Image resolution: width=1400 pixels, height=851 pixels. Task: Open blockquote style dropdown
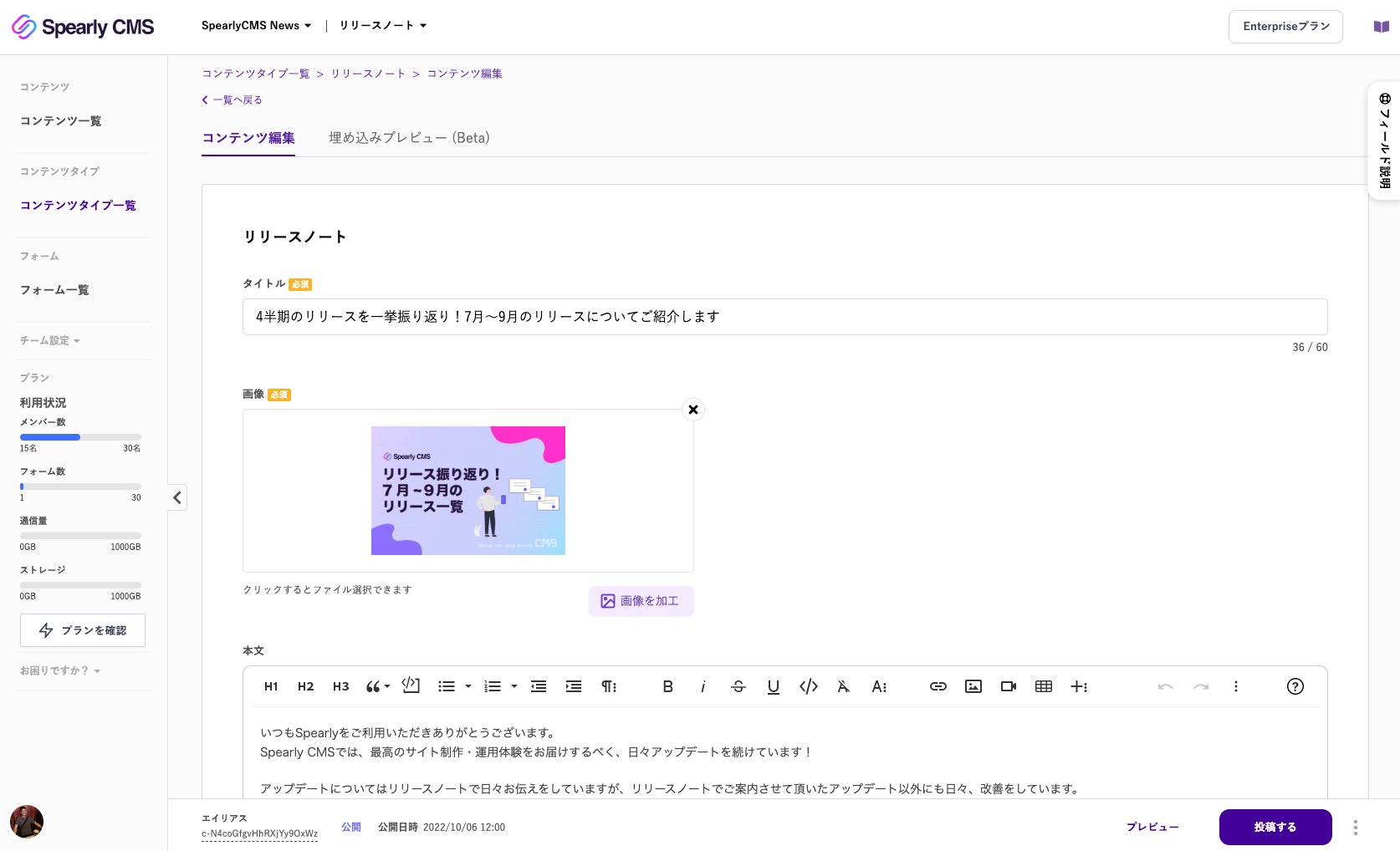click(x=378, y=686)
